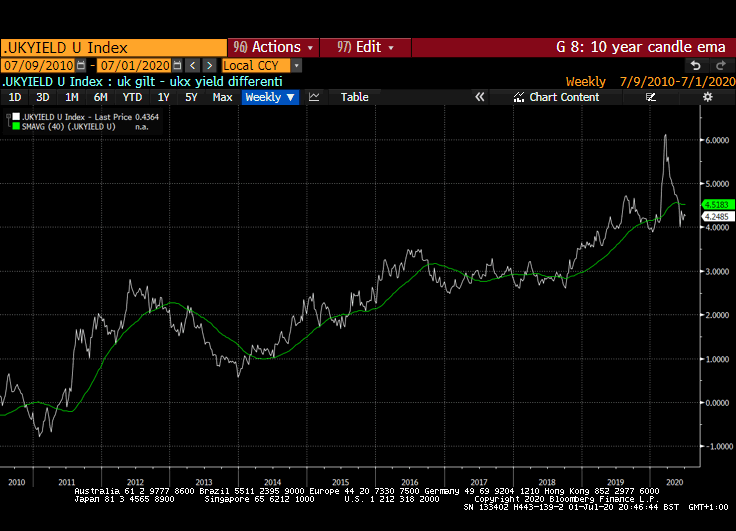Image resolution: width=736 pixels, height=531 pixels.
Task: Select the 6M range tab
Action: 100,97
